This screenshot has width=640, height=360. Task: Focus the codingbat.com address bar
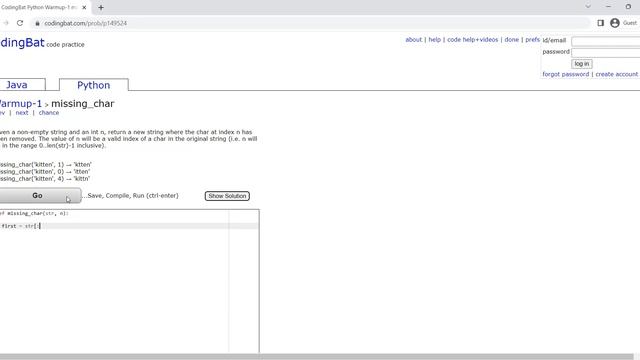[310, 23]
